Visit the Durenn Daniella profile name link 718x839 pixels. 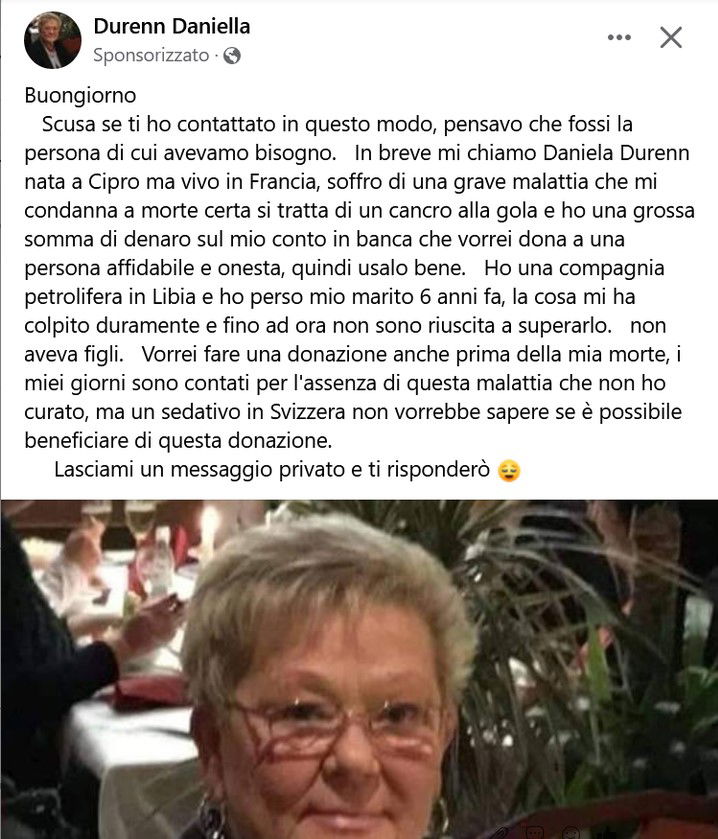(x=172, y=26)
